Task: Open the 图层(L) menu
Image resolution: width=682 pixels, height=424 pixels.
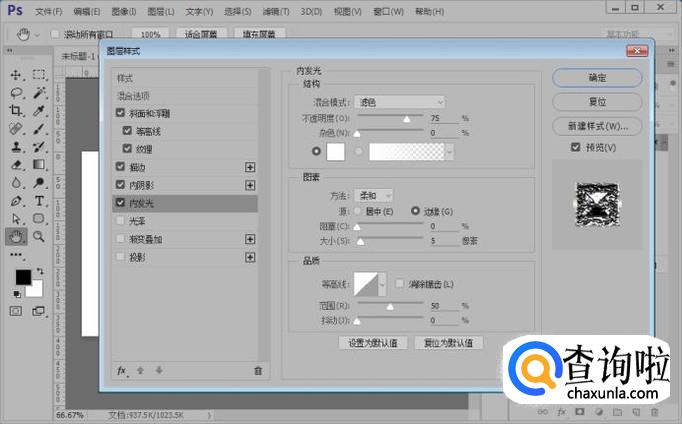Action: click(161, 12)
